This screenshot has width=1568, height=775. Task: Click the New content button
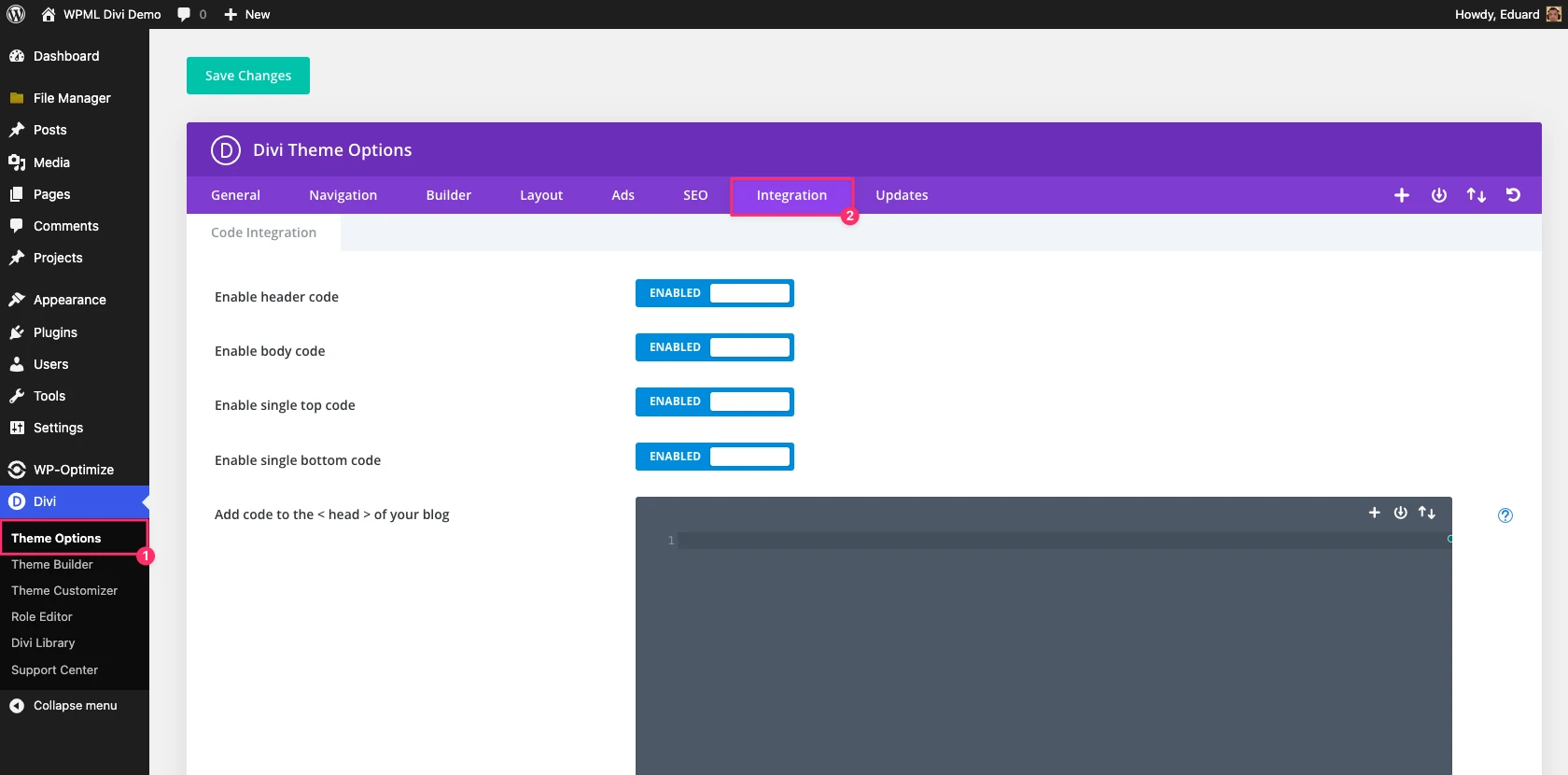tap(247, 14)
